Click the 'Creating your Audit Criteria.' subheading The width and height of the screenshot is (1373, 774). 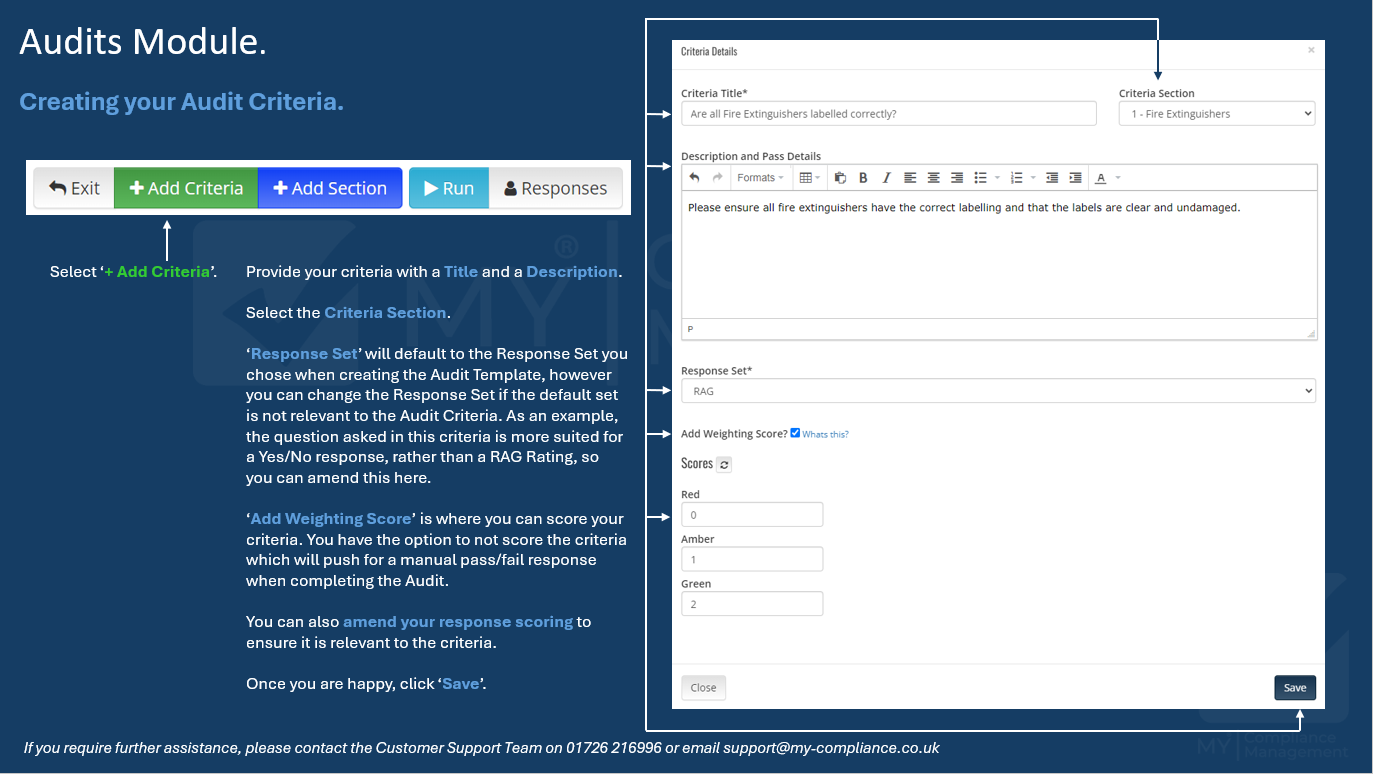click(182, 102)
